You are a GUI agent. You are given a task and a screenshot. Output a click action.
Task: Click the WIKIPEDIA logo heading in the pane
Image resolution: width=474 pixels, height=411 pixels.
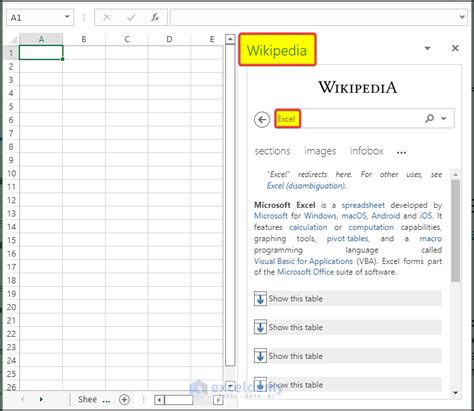pos(358,87)
